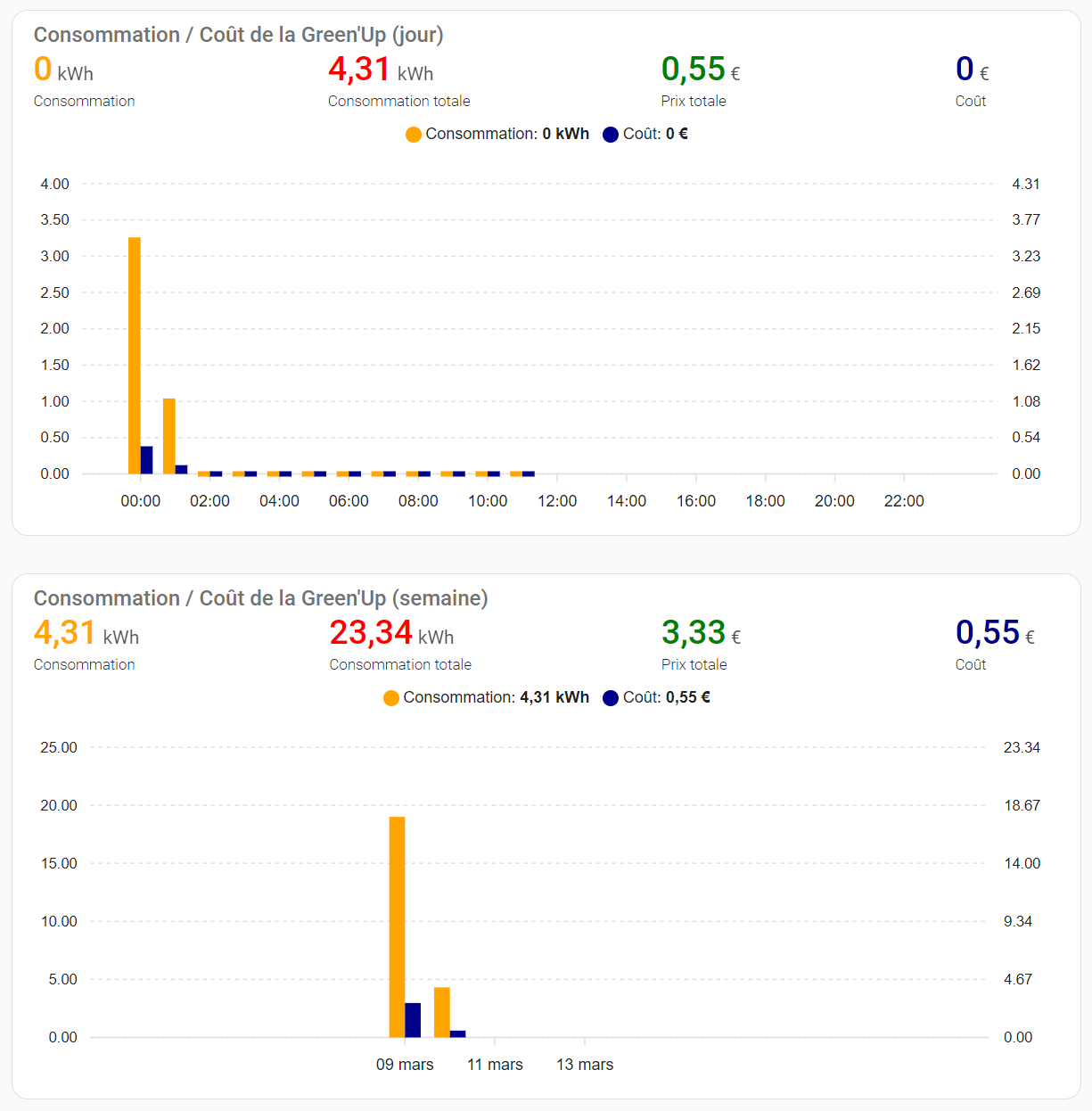Click the orange consumption bar at 01:00
This screenshot has height=1111, width=1092.
pos(169,436)
